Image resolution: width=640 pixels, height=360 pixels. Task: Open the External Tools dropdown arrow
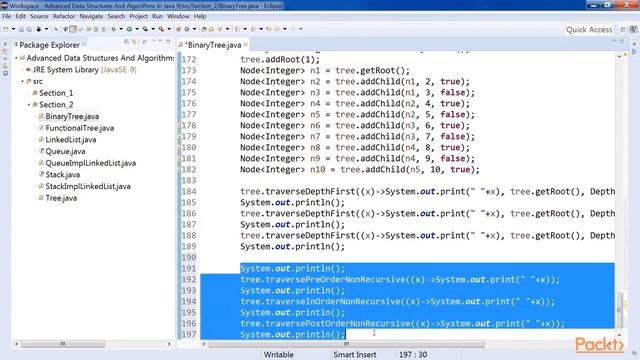tap(169, 29)
